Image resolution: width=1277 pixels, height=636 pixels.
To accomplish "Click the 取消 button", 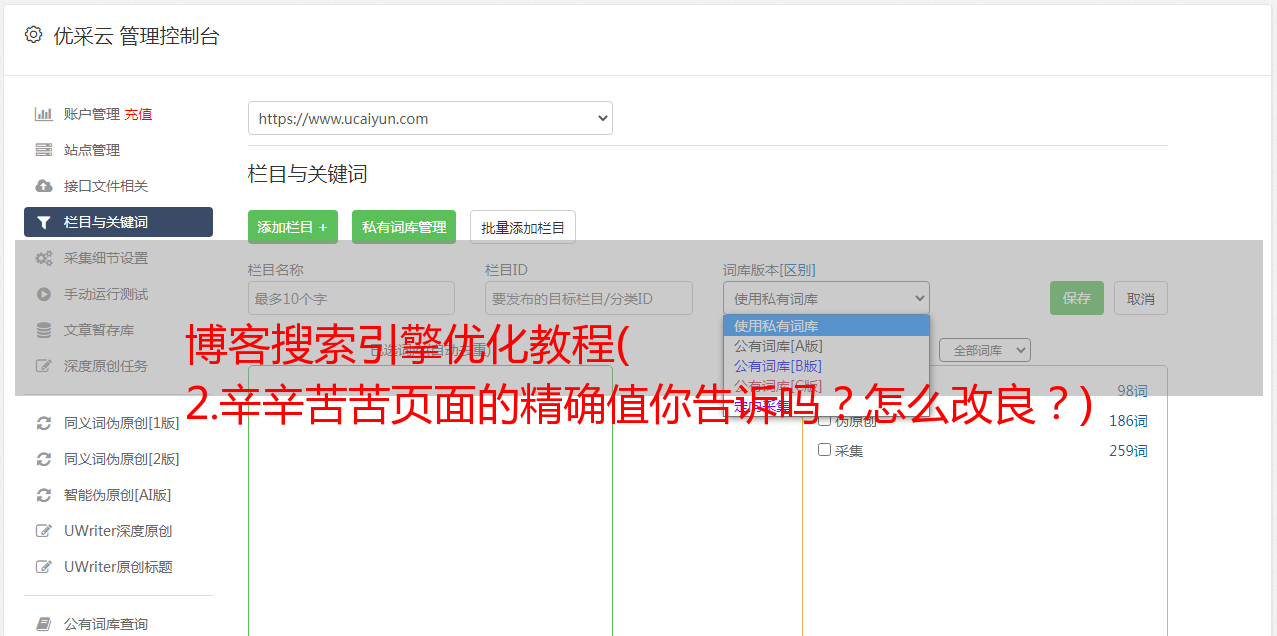I will click(1141, 298).
